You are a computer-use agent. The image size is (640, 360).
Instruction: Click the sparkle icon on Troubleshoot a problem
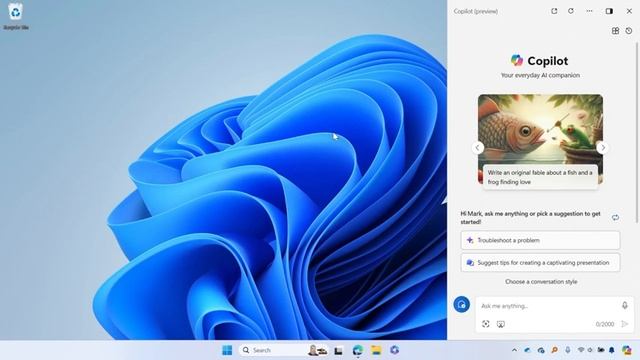click(x=470, y=240)
